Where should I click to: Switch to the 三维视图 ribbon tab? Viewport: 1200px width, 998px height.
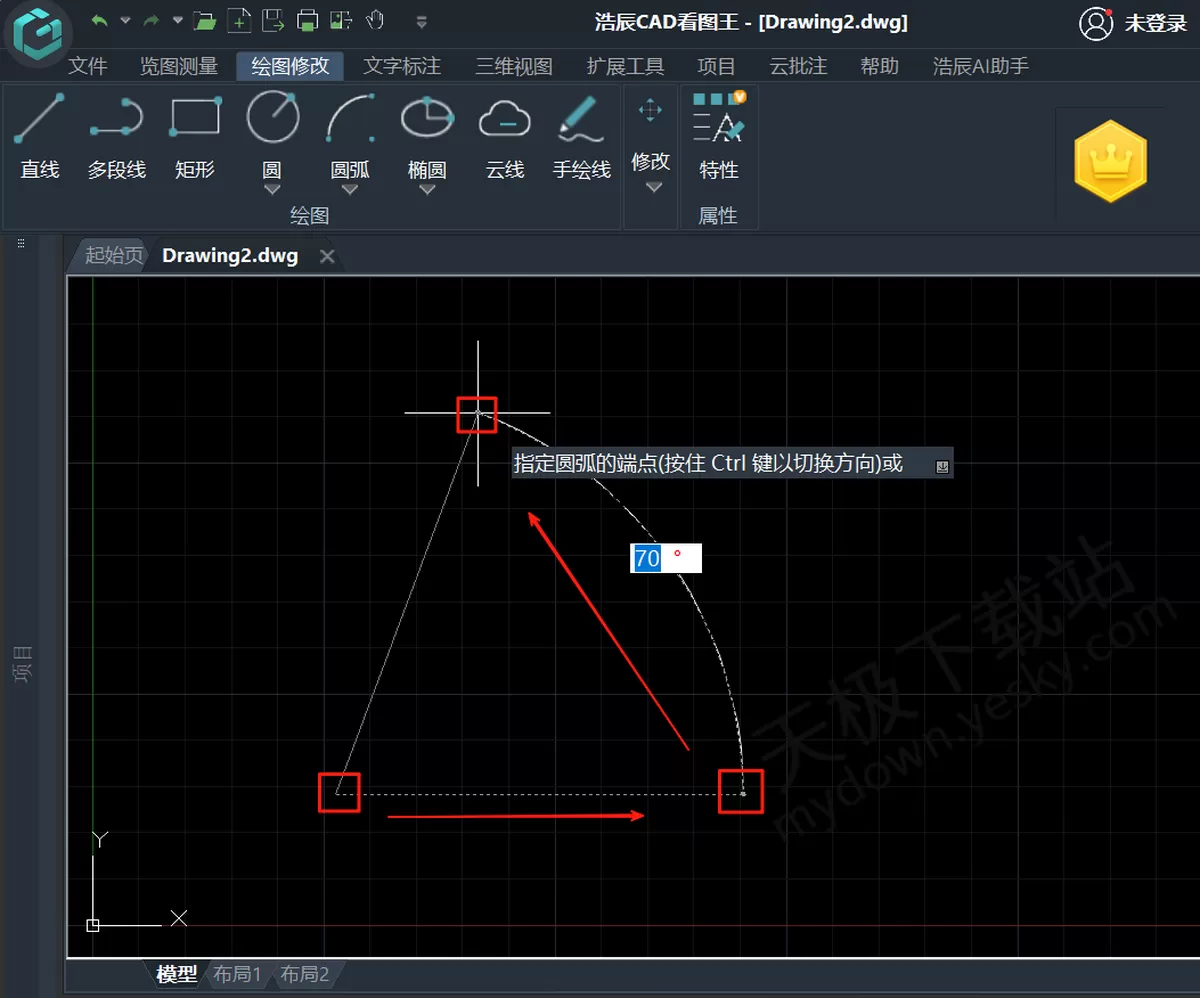pyautogui.click(x=514, y=66)
